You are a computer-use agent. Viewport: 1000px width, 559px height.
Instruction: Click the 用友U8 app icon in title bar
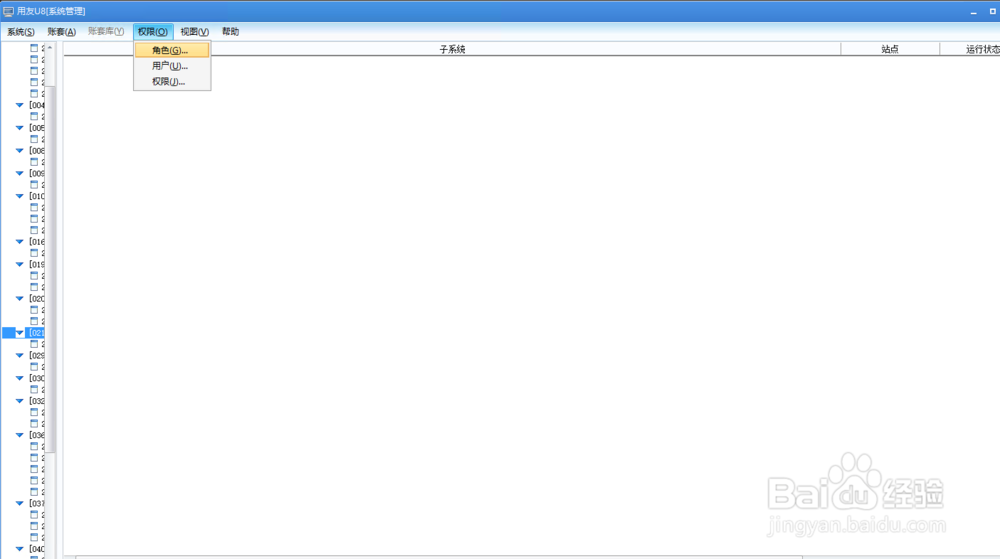(8, 11)
